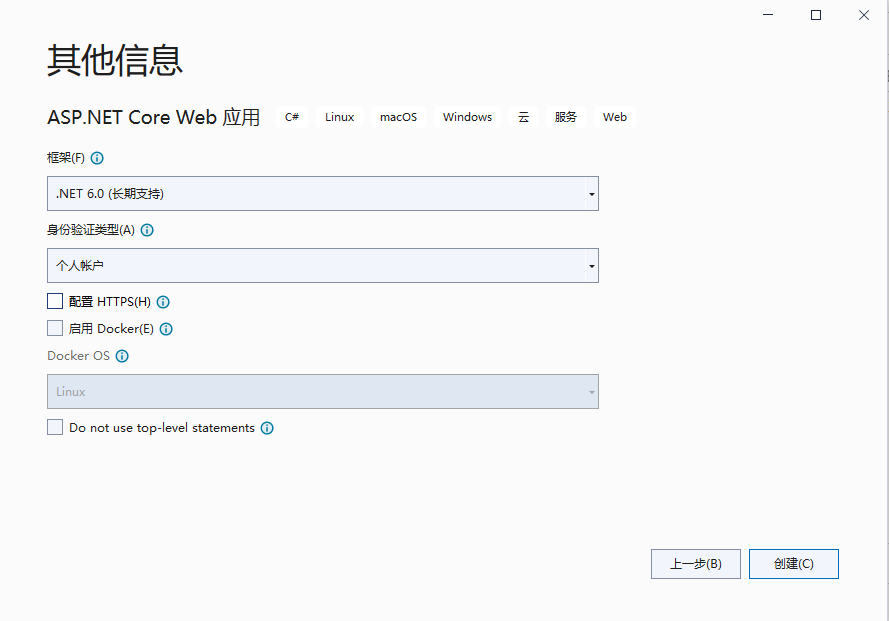This screenshot has height=621, width=889.
Task: Go back with 上一步(B) button
Action: pos(695,564)
